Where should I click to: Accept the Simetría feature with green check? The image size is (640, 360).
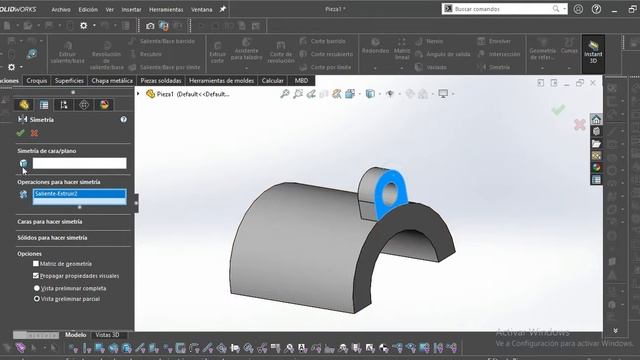click(20, 133)
